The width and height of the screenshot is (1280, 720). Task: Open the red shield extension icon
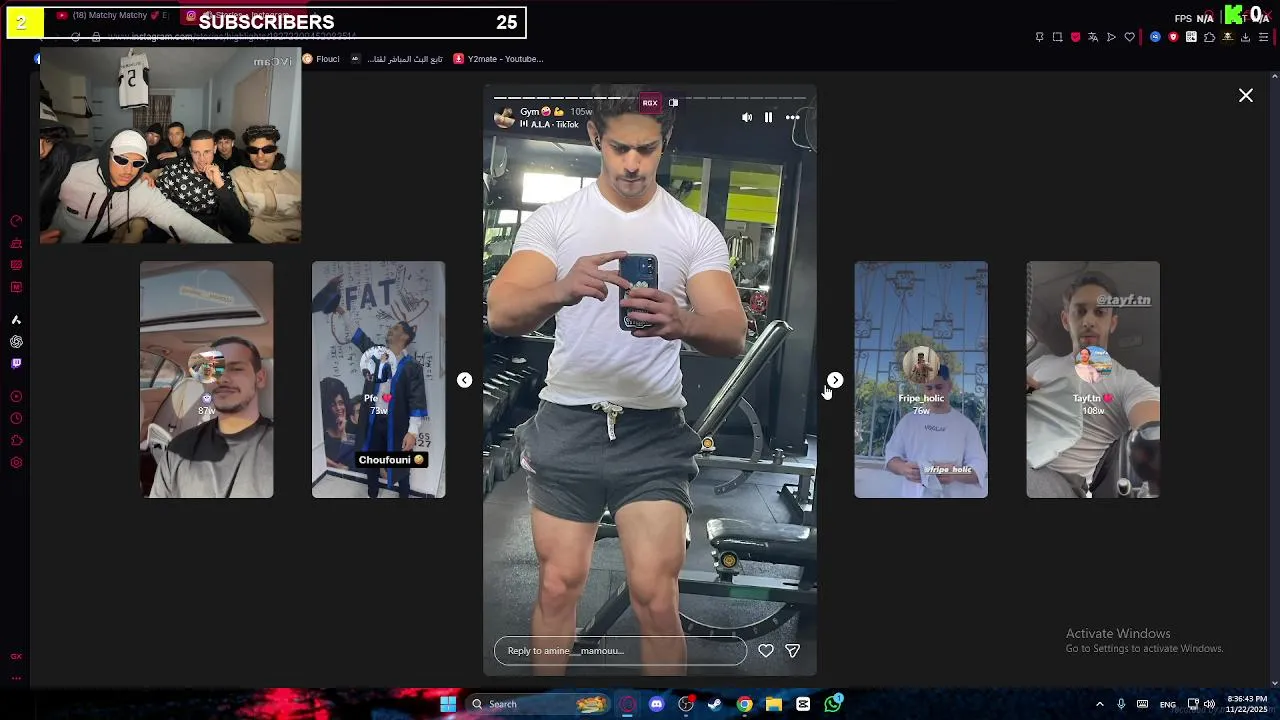(x=1173, y=37)
